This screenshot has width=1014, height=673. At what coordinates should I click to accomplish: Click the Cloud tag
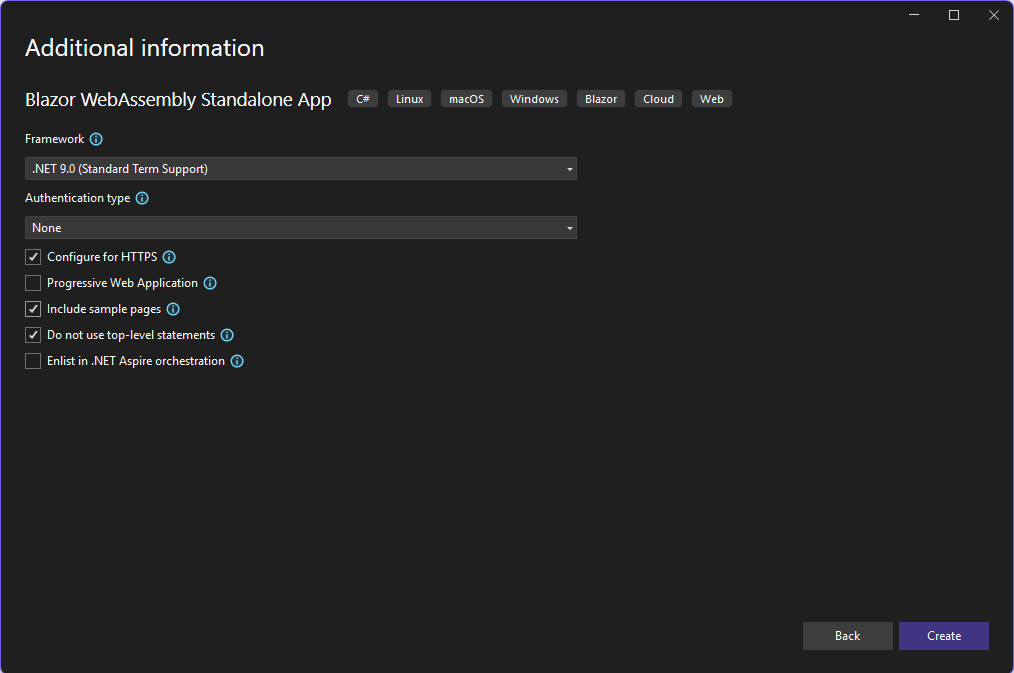658,99
